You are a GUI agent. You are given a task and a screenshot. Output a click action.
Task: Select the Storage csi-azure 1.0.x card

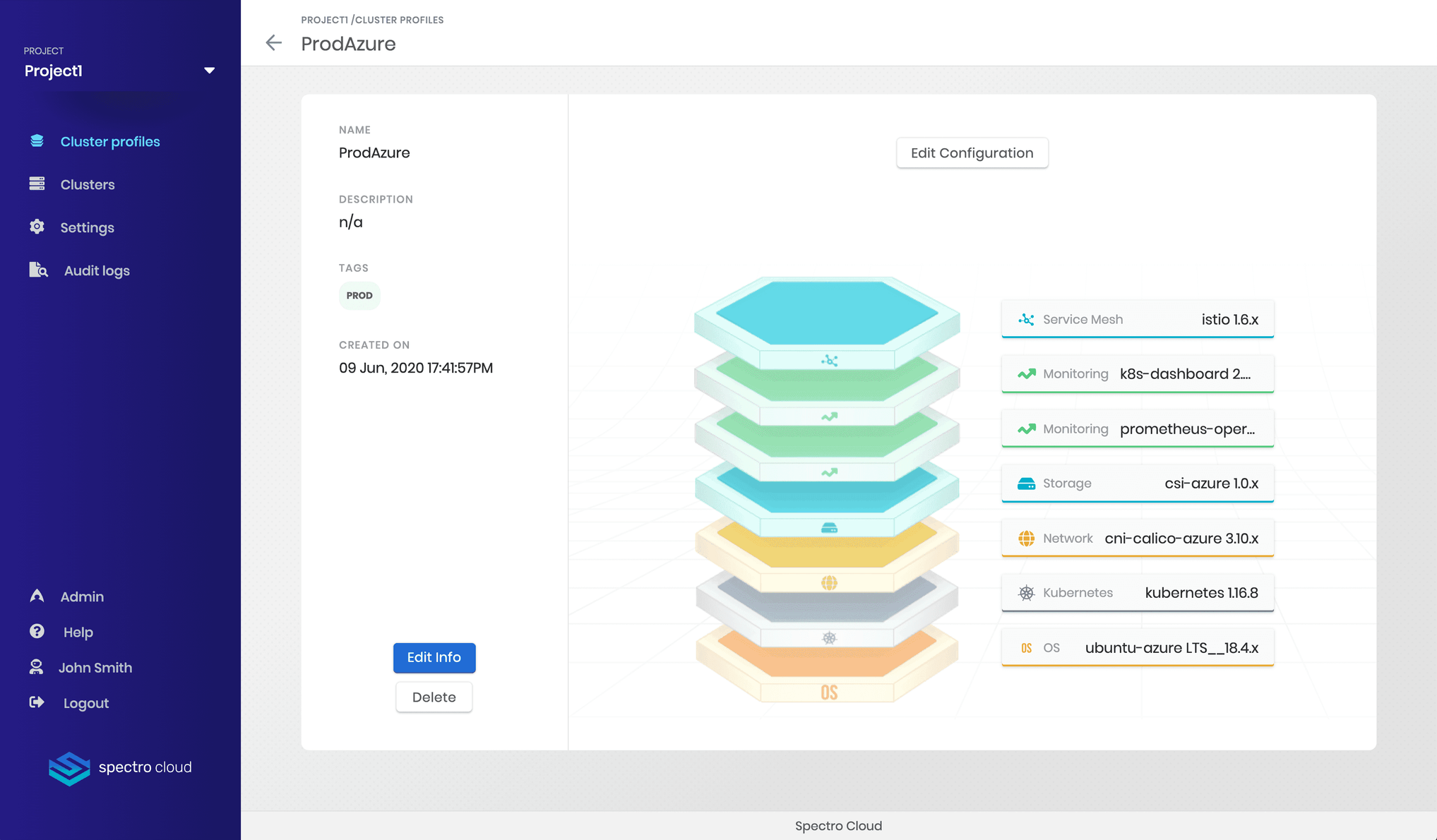[1138, 484]
